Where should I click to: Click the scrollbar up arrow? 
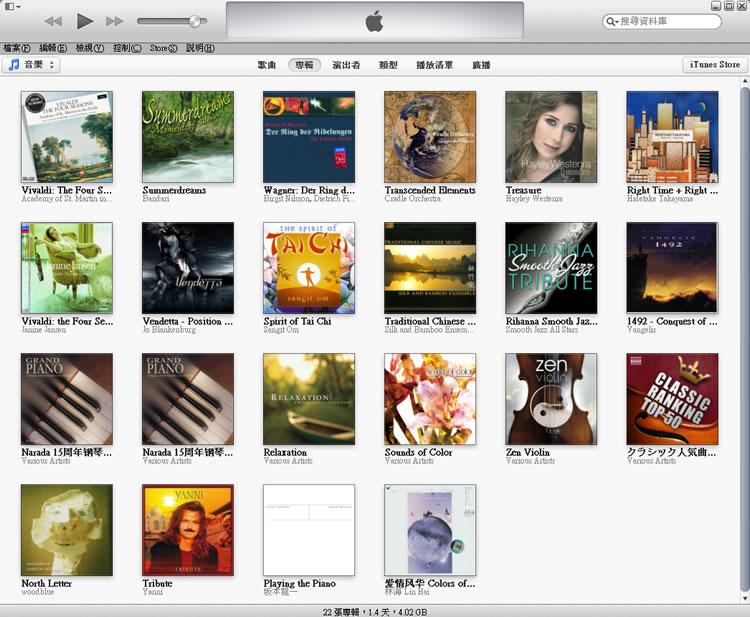click(x=744, y=82)
